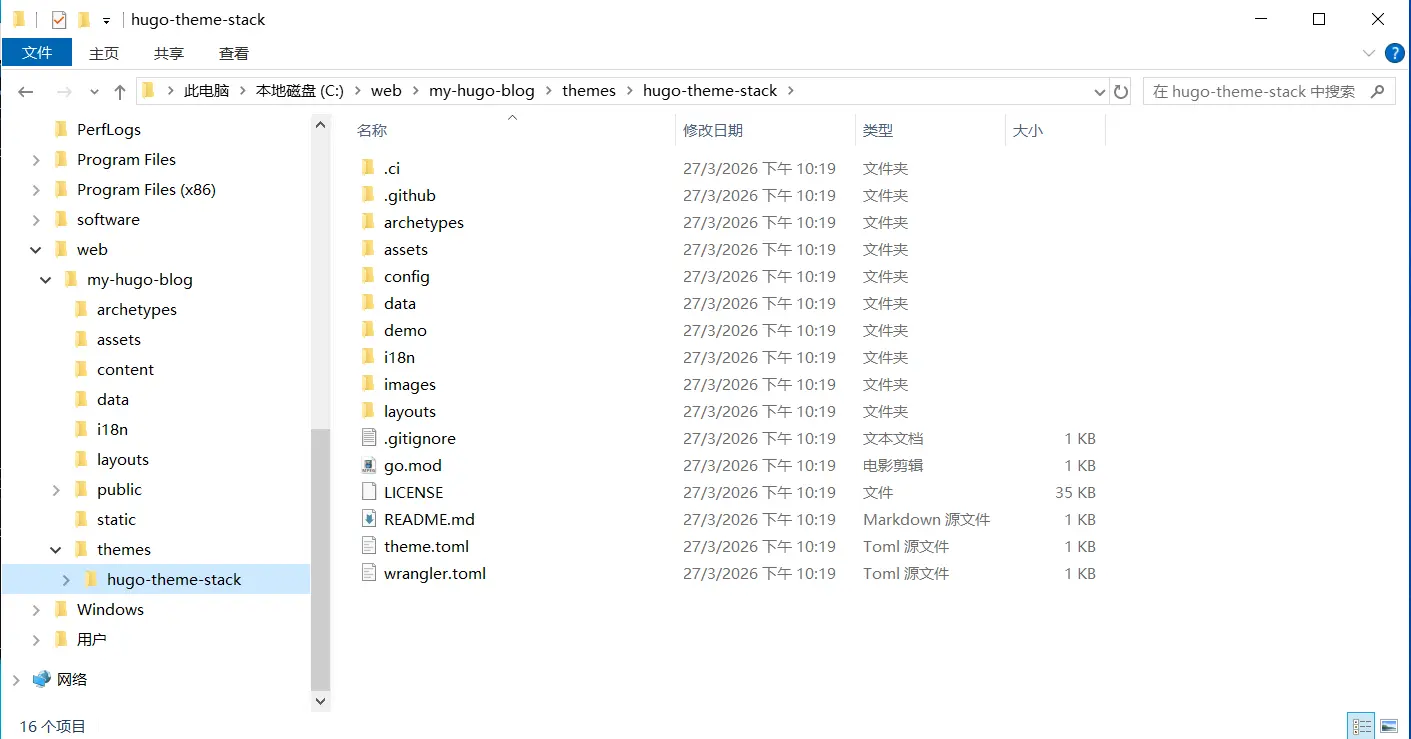Open the recent locations dropdown arrow
Screen dimensions: 1411x739
pos(94,91)
